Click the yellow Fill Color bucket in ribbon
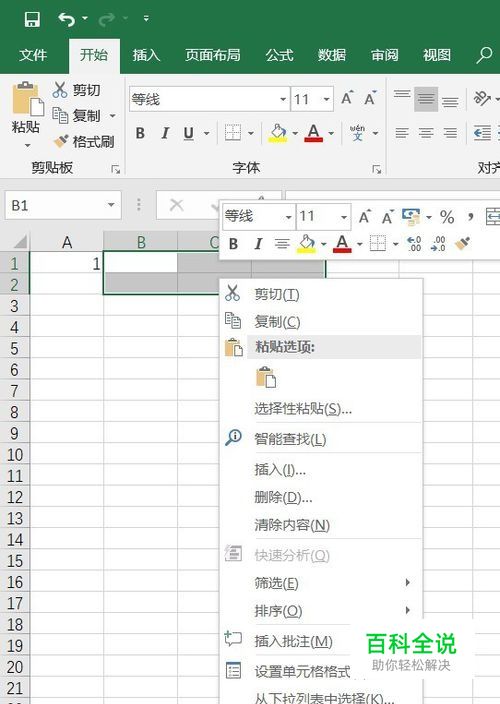The width and height of the screenshot is (500, 704). point(278,133)
